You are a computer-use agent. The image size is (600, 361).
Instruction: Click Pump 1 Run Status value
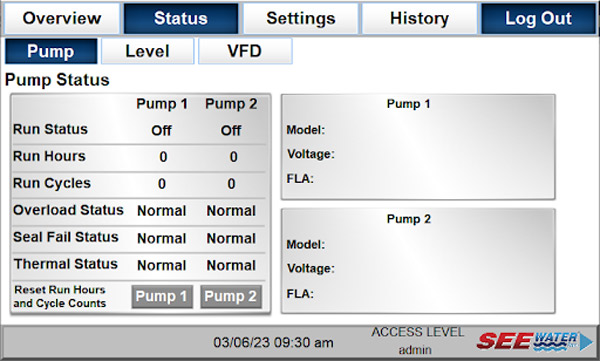(x=161, y=131)
